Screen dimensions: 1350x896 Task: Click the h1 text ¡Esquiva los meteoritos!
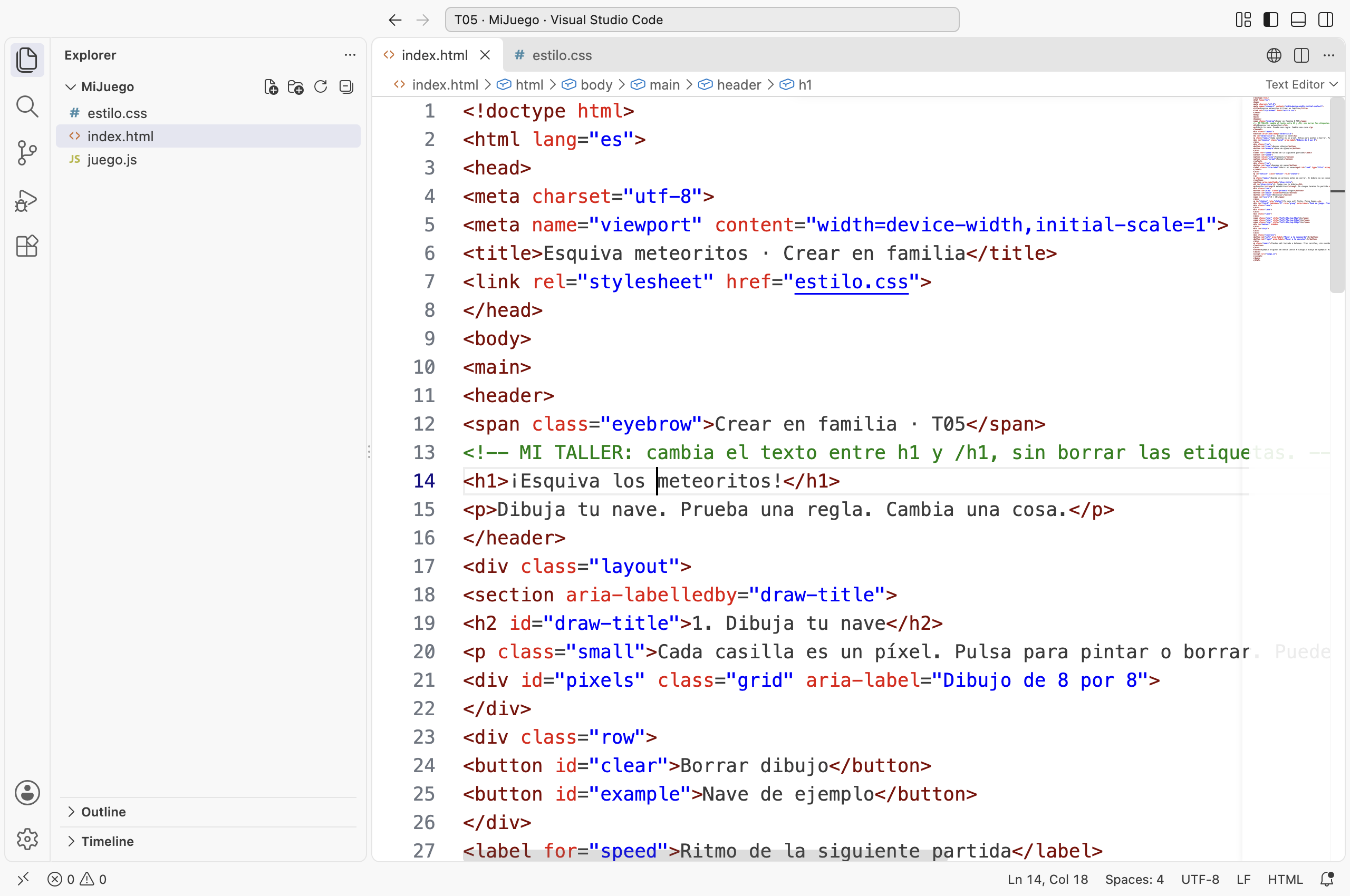[x=645, y=481]
